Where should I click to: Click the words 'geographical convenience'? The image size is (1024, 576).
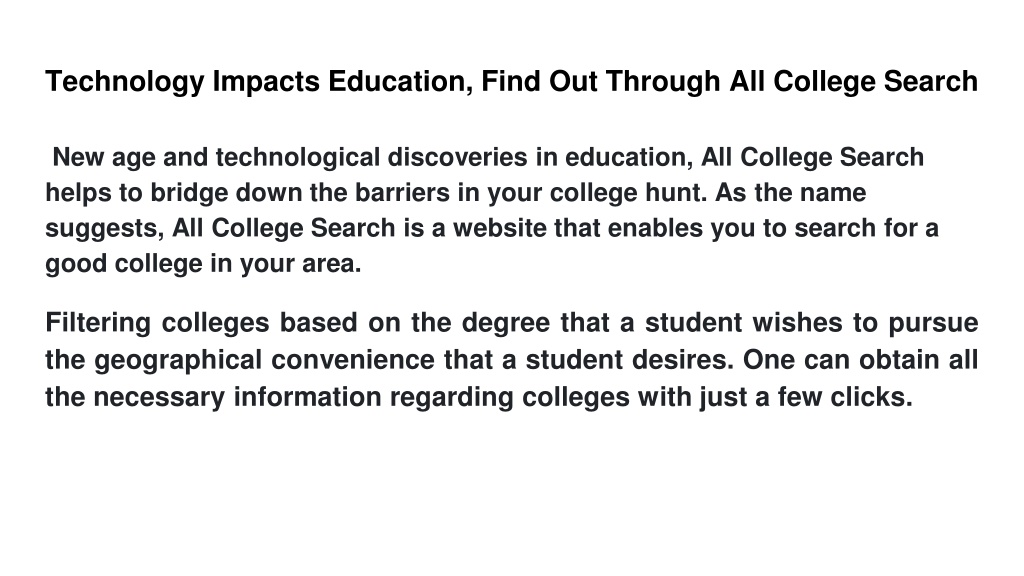coord(264,360)
